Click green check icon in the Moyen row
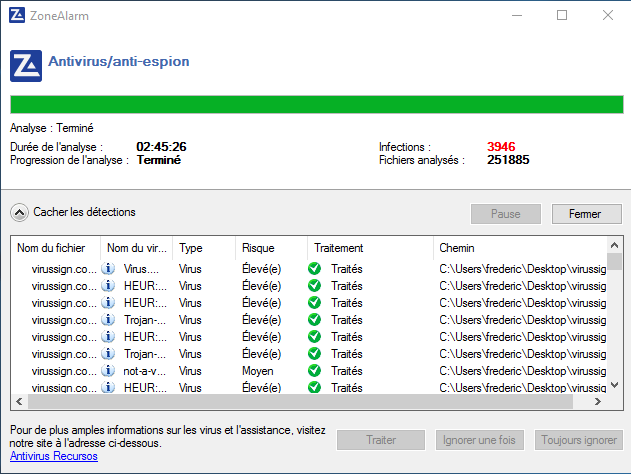 point(314,370)
